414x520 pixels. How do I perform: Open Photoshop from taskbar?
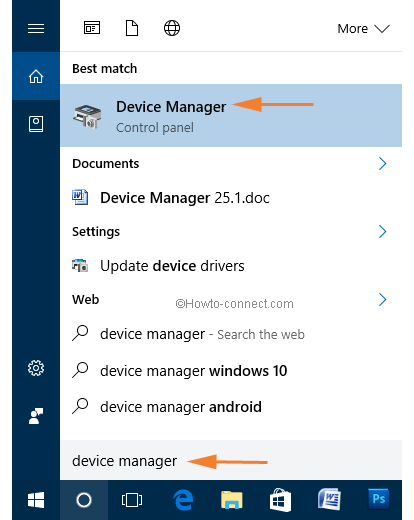[x=379, y=499]
